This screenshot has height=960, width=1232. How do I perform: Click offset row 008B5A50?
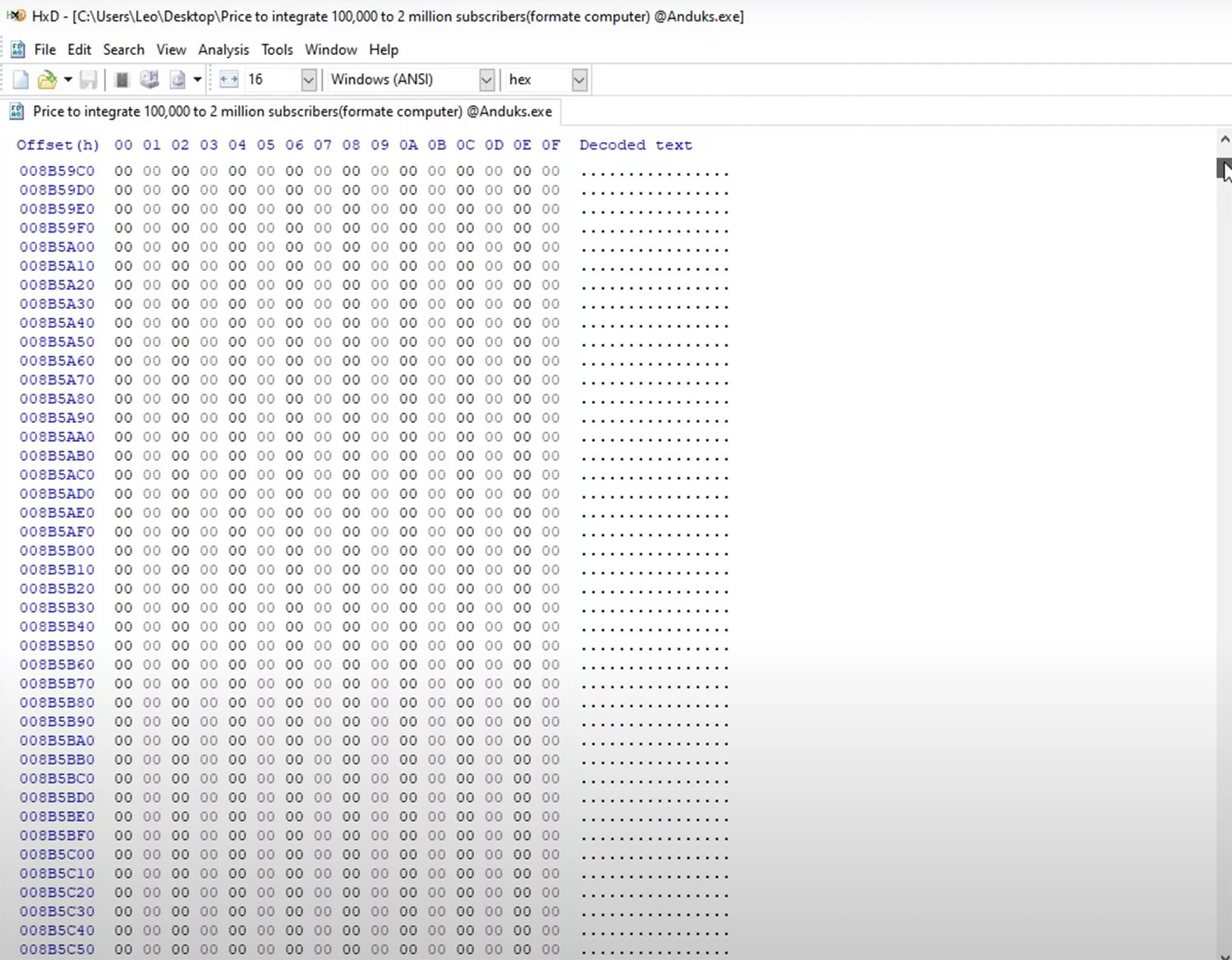57,342
